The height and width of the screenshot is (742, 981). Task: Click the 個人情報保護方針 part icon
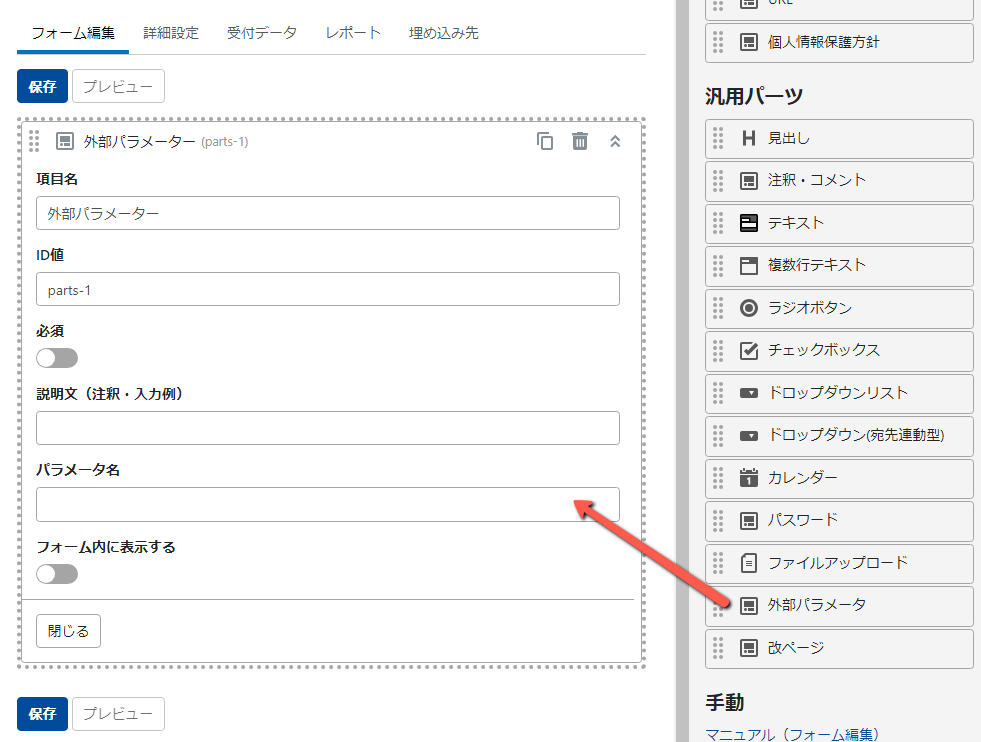pyautogui.click(x=748, y=42)
